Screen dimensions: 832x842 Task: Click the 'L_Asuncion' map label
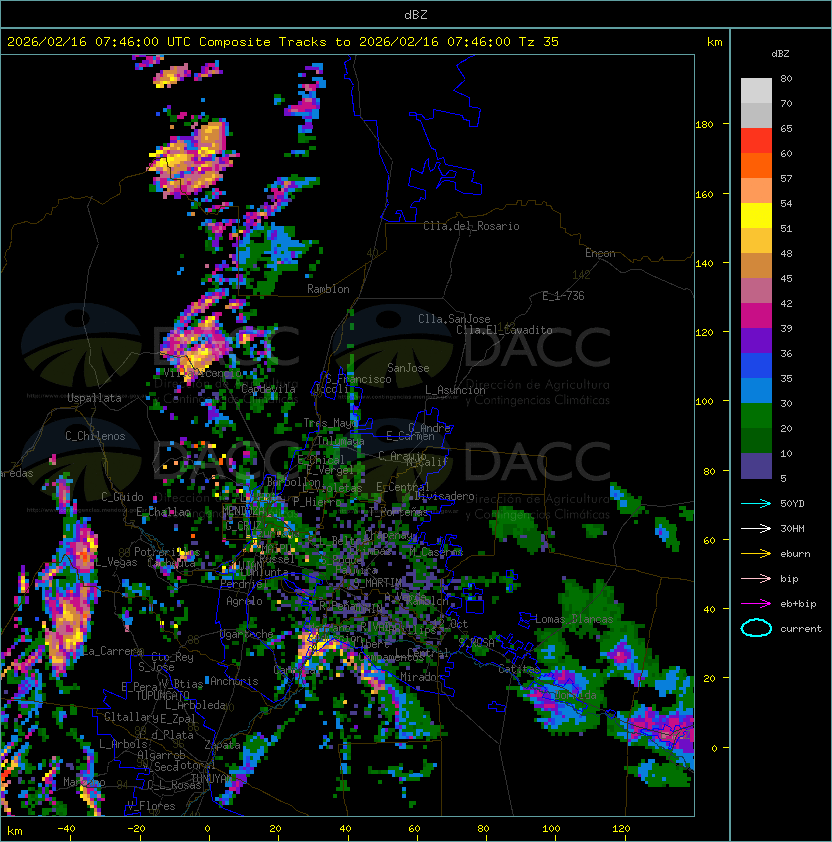pos(455,390)
